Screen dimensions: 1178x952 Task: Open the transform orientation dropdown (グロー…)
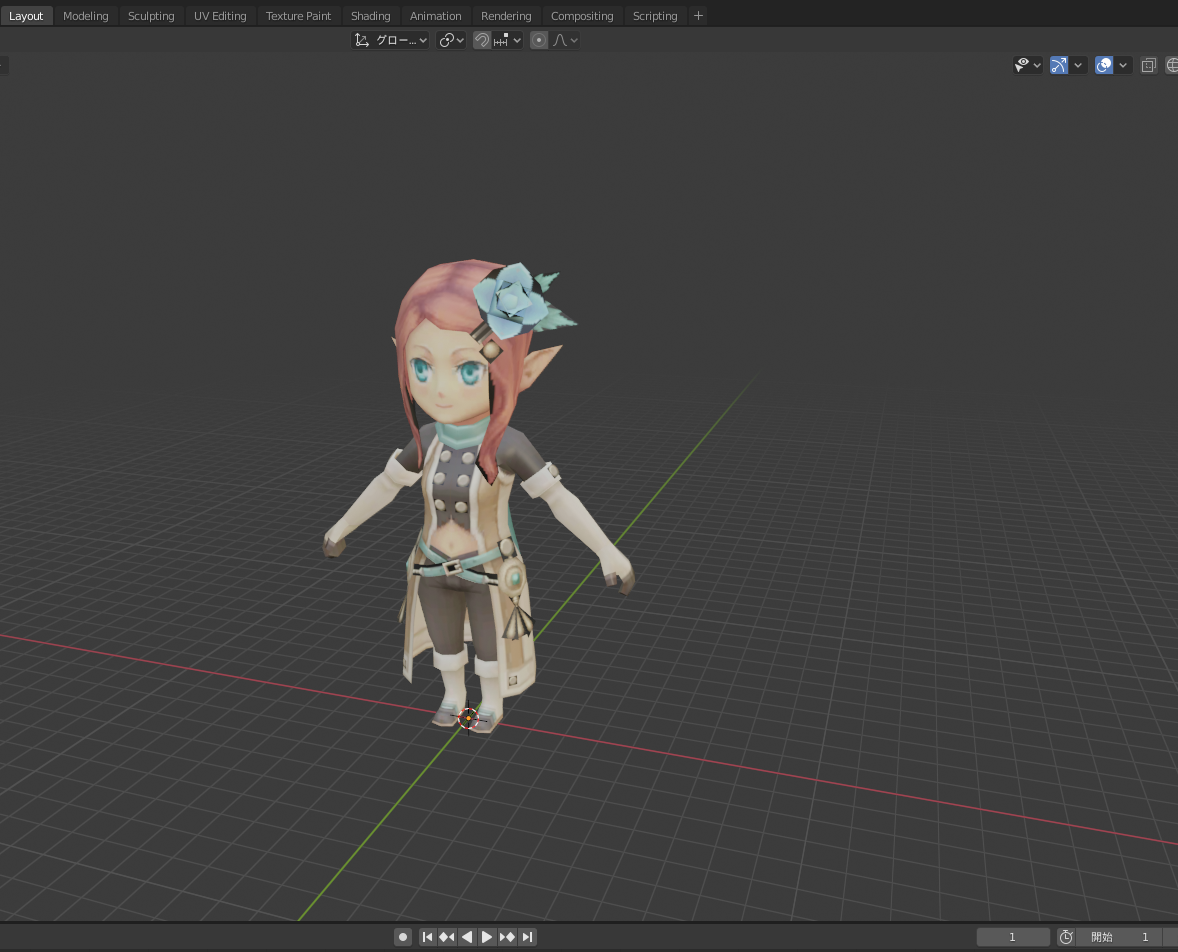(391, 41)
